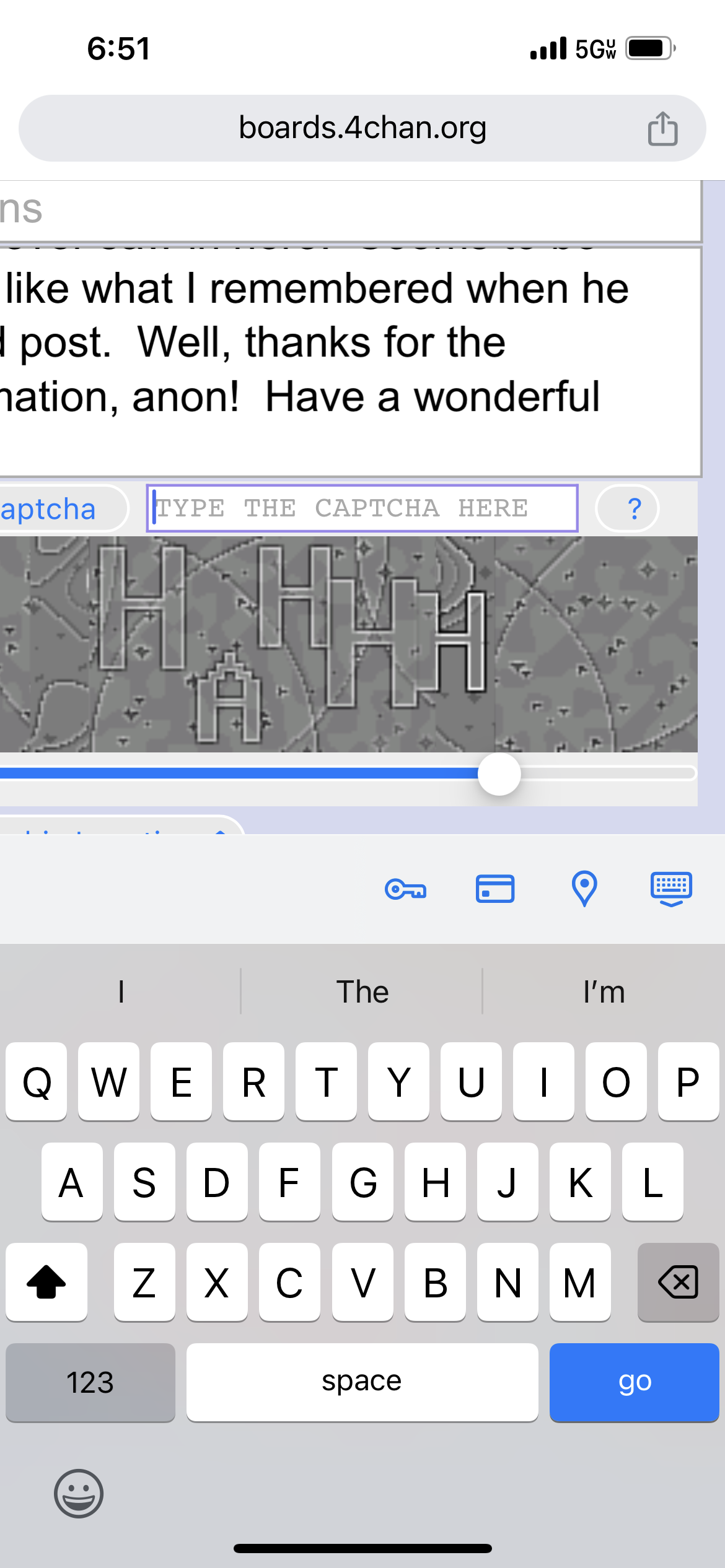Image resolution: width=725 pixels, height=1568 pixels.
Task: Tap the A key
Action: [x=72, y=1182]
